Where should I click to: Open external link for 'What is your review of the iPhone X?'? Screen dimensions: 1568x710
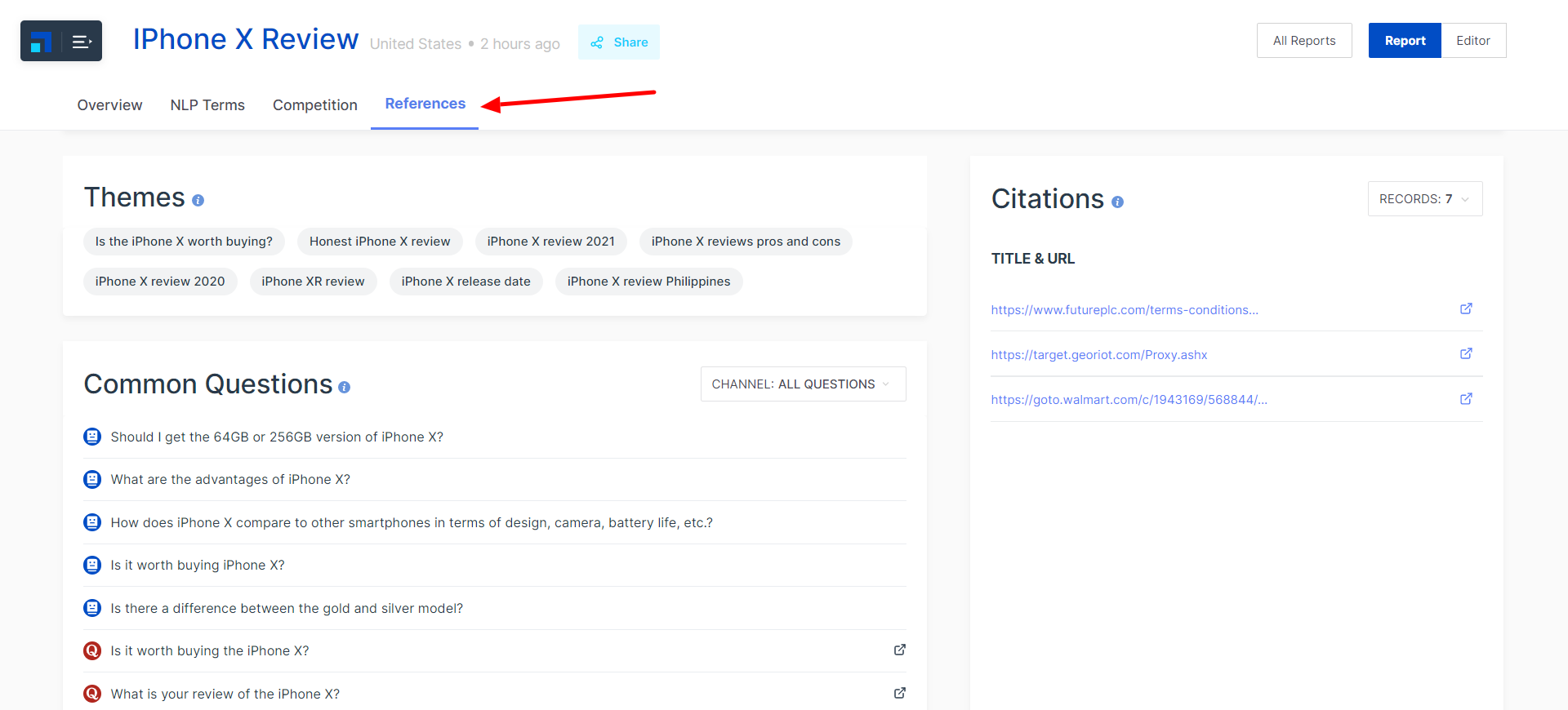tap(899, 693)
